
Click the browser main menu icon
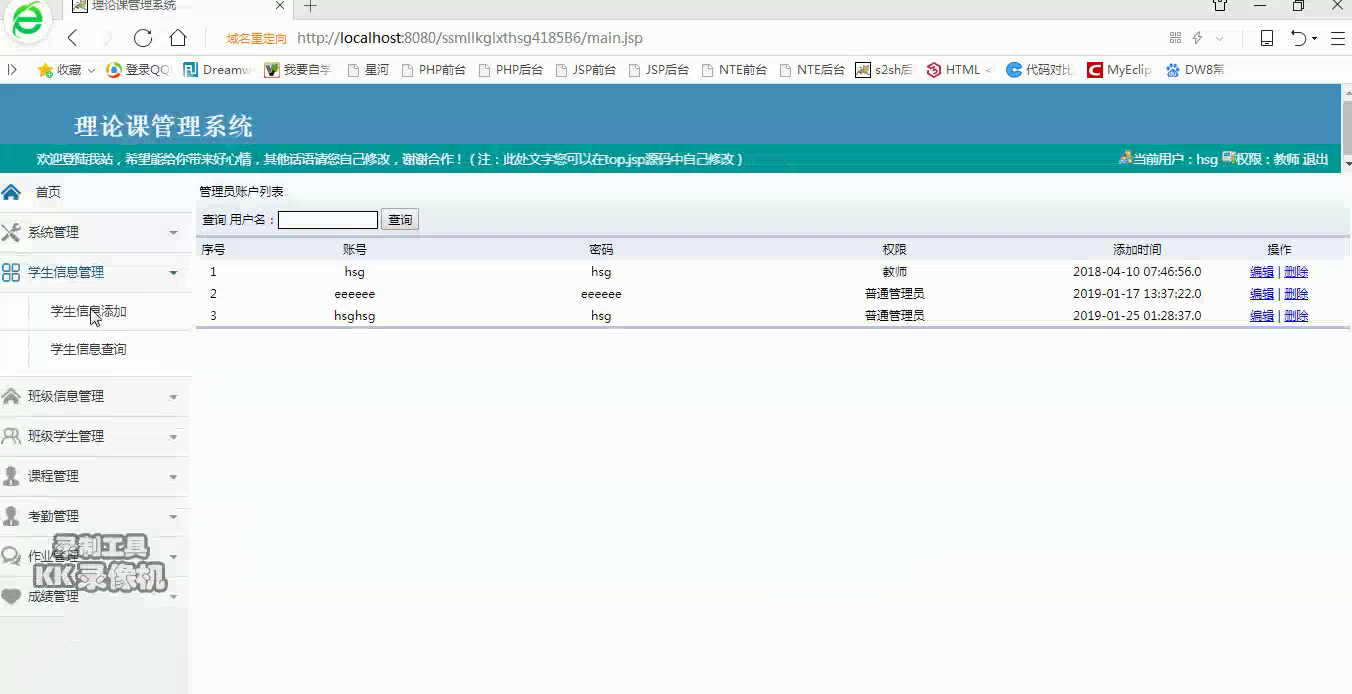1338,38
